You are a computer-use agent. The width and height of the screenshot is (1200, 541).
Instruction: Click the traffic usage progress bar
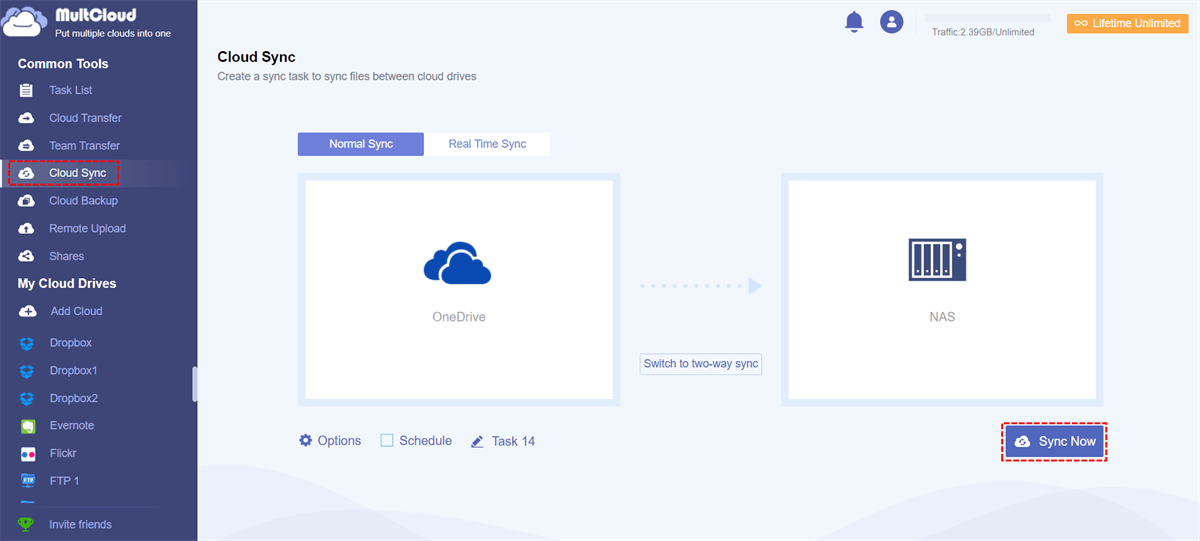987,18
